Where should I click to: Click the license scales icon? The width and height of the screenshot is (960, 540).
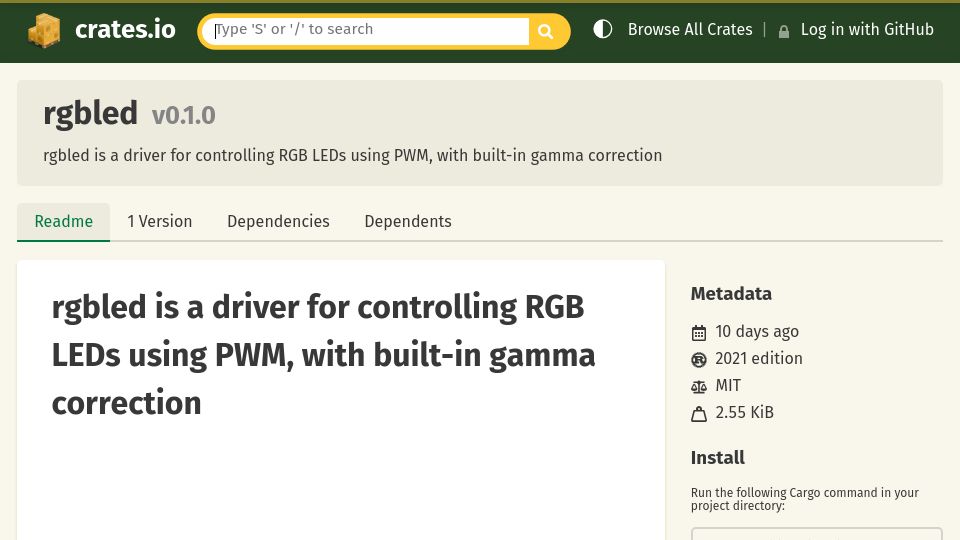(699, 386)
